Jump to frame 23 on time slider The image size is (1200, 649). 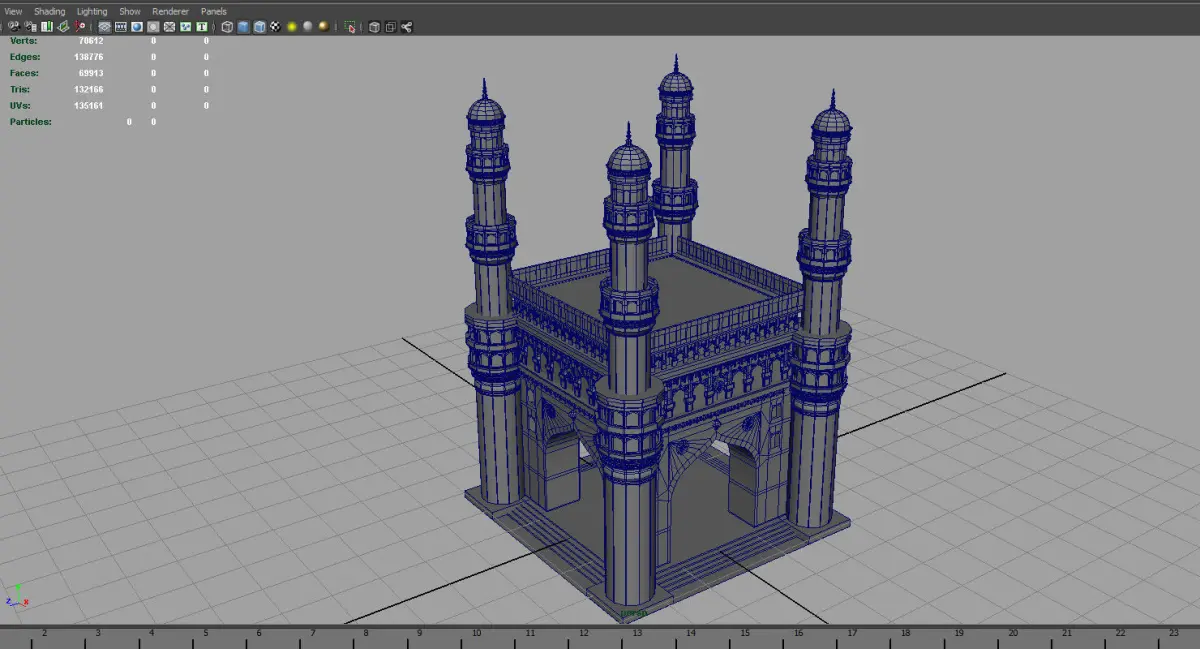pyautogui.click(x=1174, y=633)
